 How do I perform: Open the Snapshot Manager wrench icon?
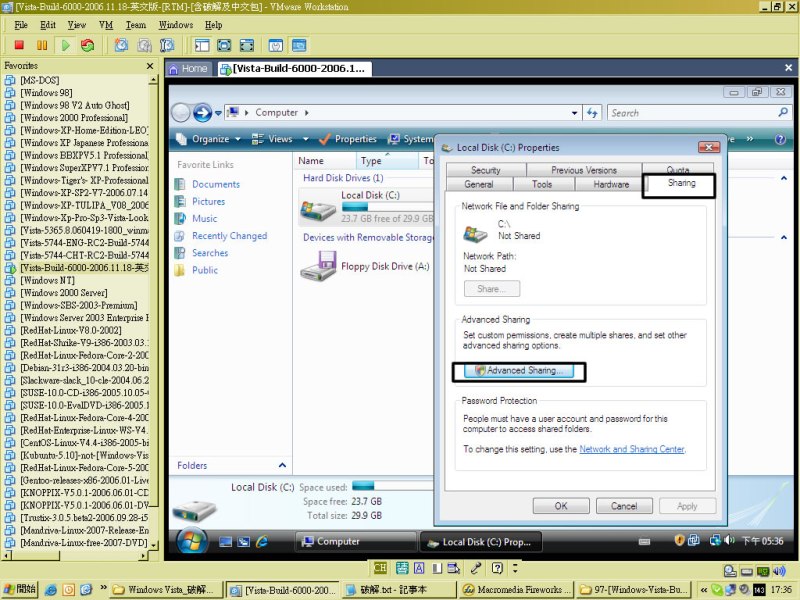coord(167,45)
